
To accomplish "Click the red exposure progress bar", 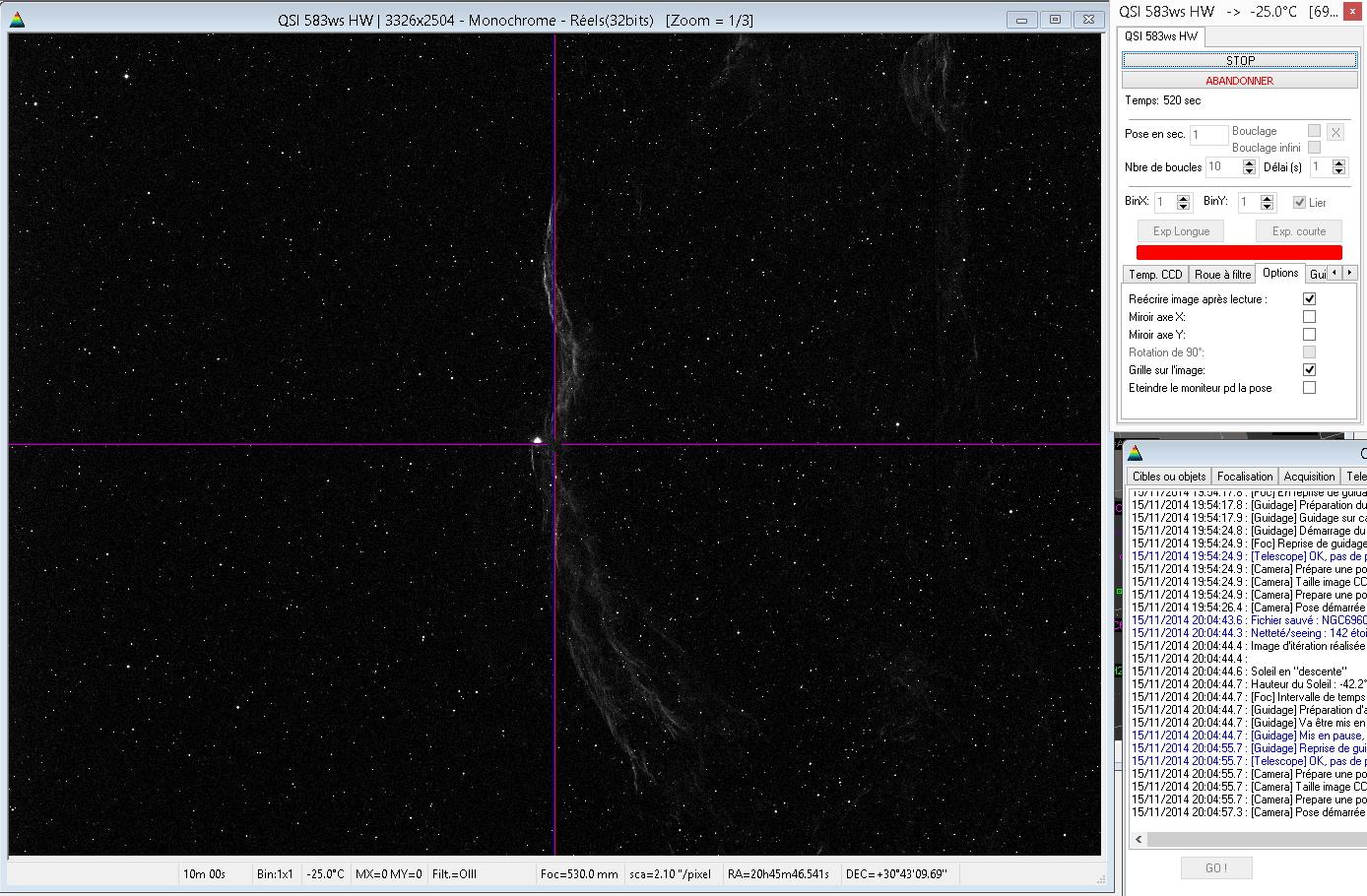I will [x=1239, y=253].
